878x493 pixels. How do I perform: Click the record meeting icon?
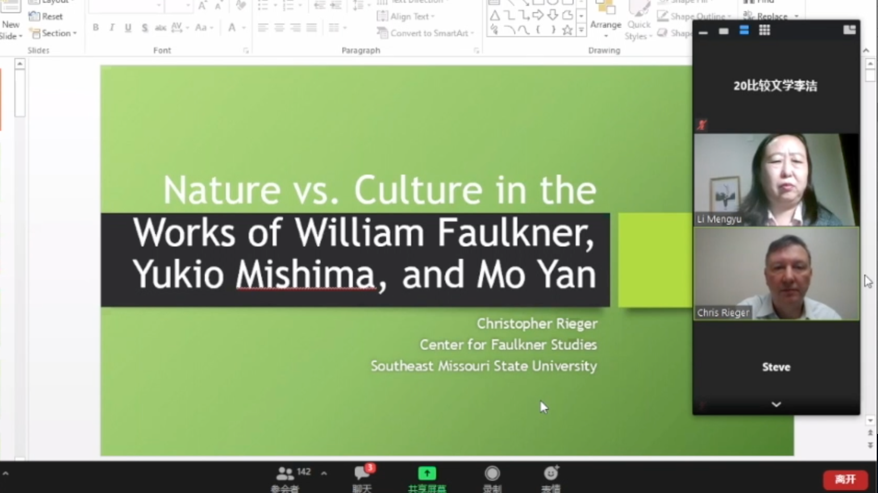[492, 474]
